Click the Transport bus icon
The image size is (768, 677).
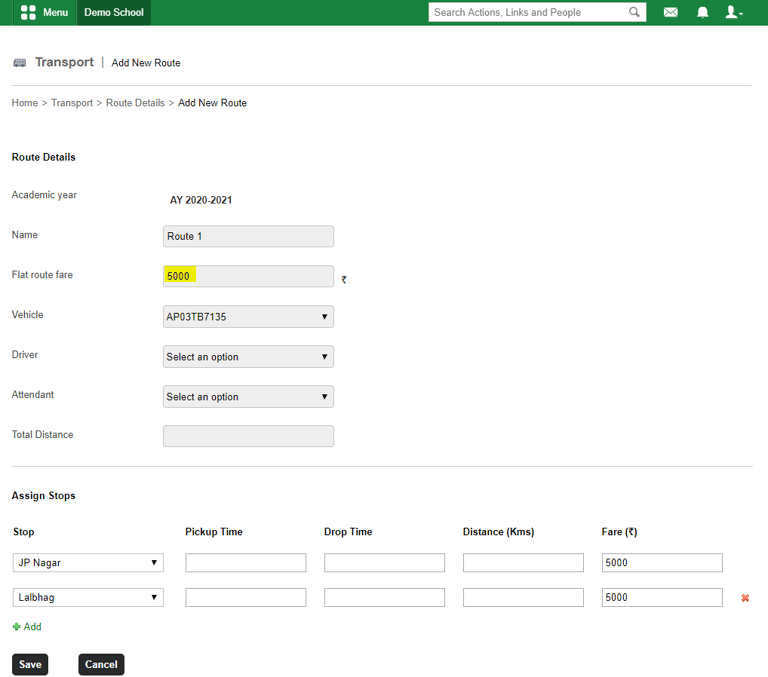[19, 63]
